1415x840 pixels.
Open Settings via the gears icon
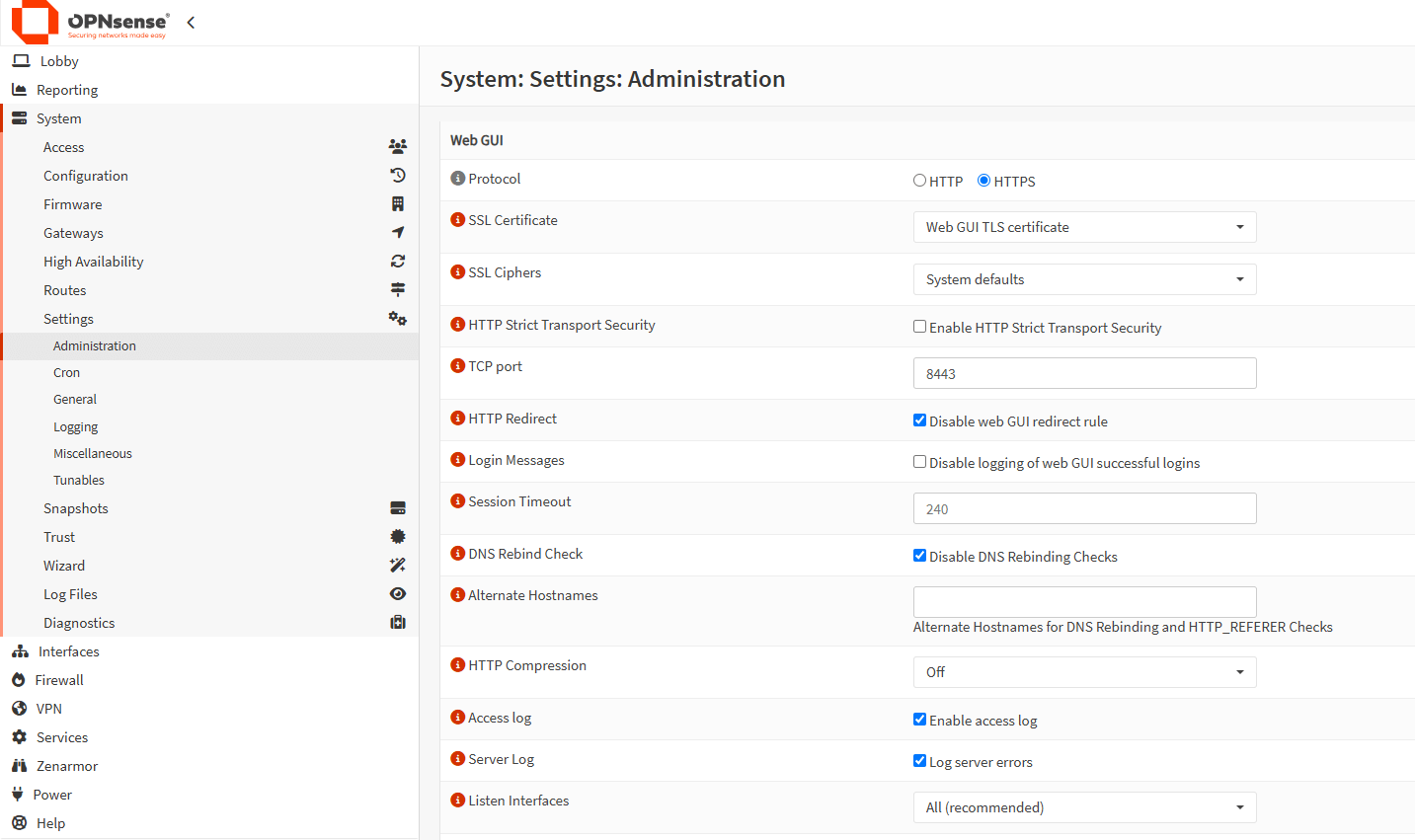398,318
